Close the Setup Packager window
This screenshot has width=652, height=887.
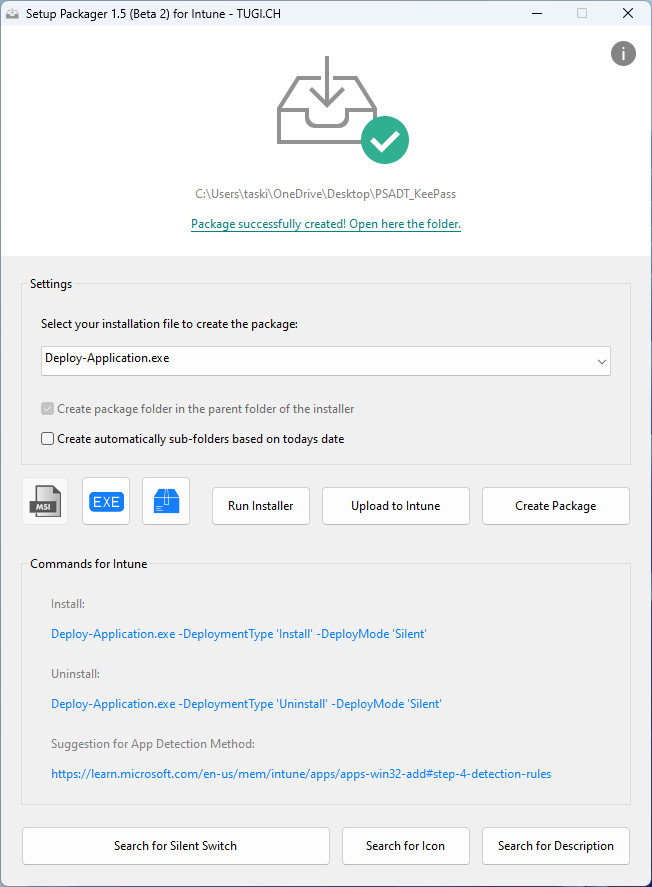point(627,13)
